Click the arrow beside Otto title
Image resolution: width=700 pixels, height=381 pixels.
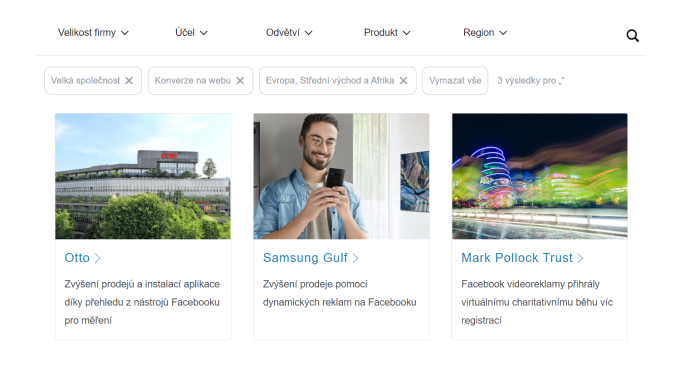pos(98,258)
